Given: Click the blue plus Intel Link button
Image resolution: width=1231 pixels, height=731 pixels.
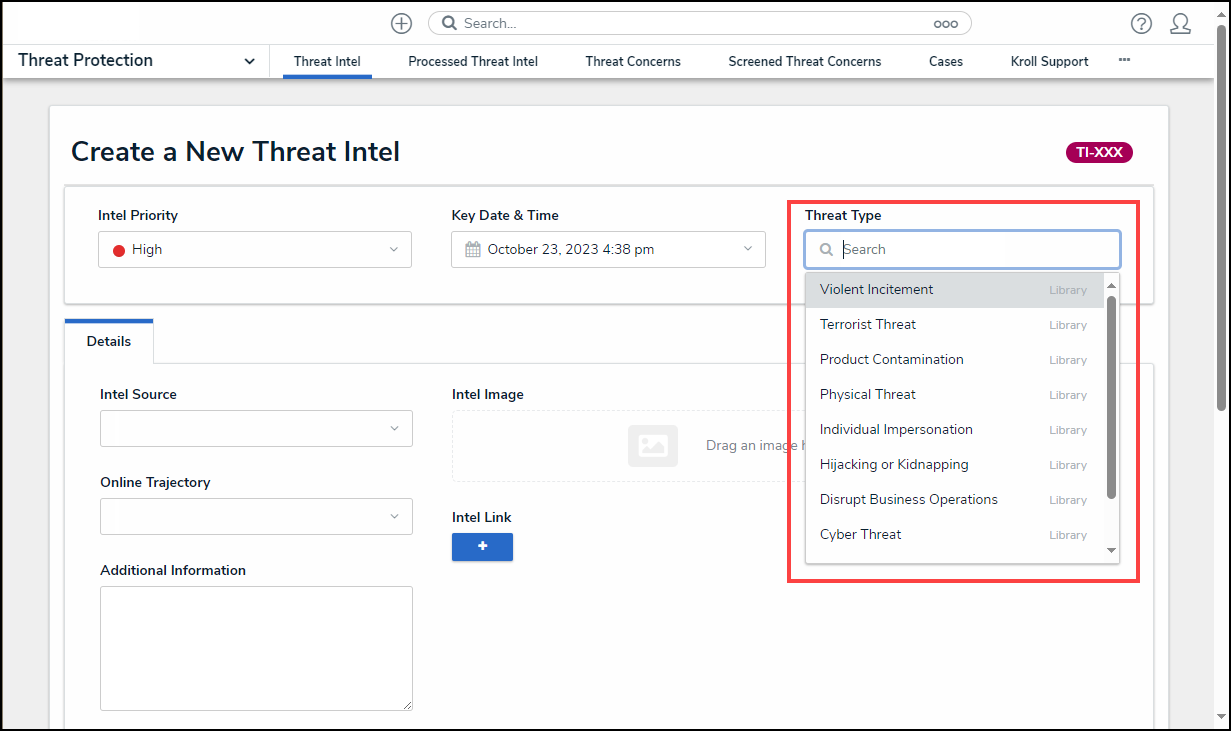Looking at the screenshot, I should tap(482, 547).
